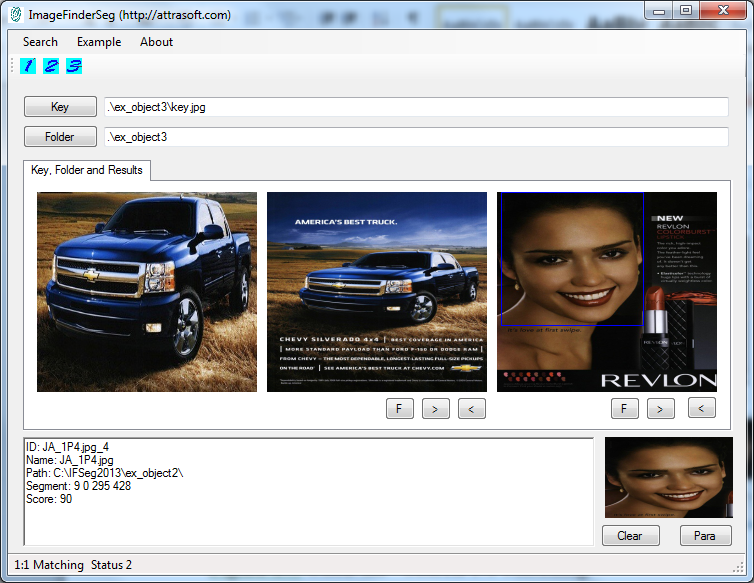Open the Example menu

[99, 42]
